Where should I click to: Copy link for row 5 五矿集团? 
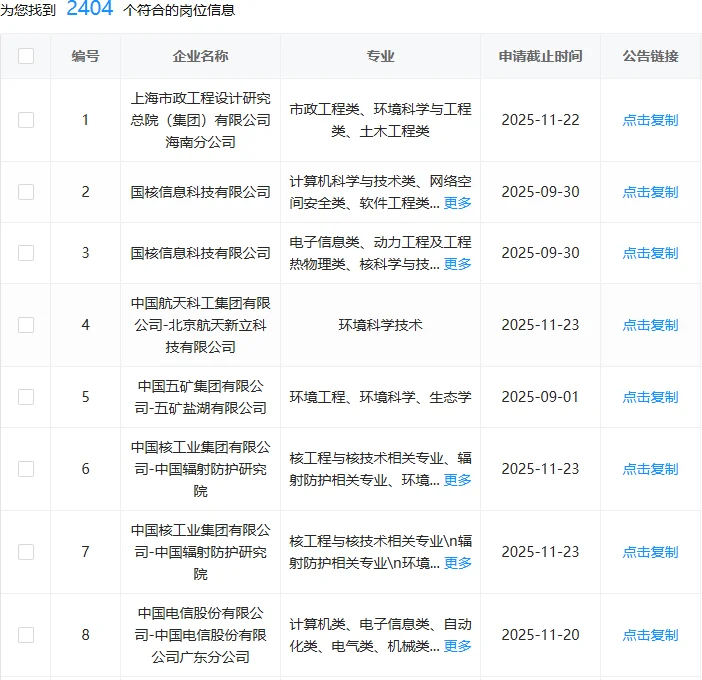[651, 397]
